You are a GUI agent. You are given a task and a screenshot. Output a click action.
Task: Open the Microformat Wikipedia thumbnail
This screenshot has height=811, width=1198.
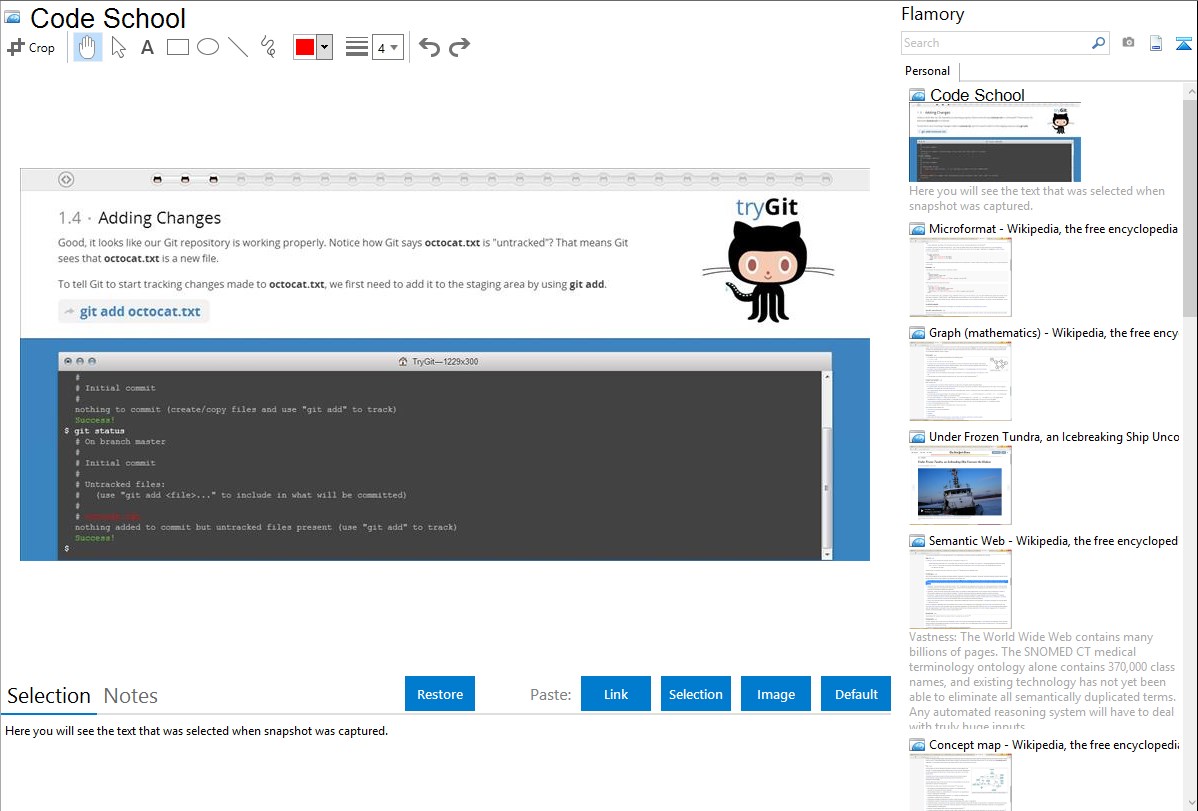point(960,277)
